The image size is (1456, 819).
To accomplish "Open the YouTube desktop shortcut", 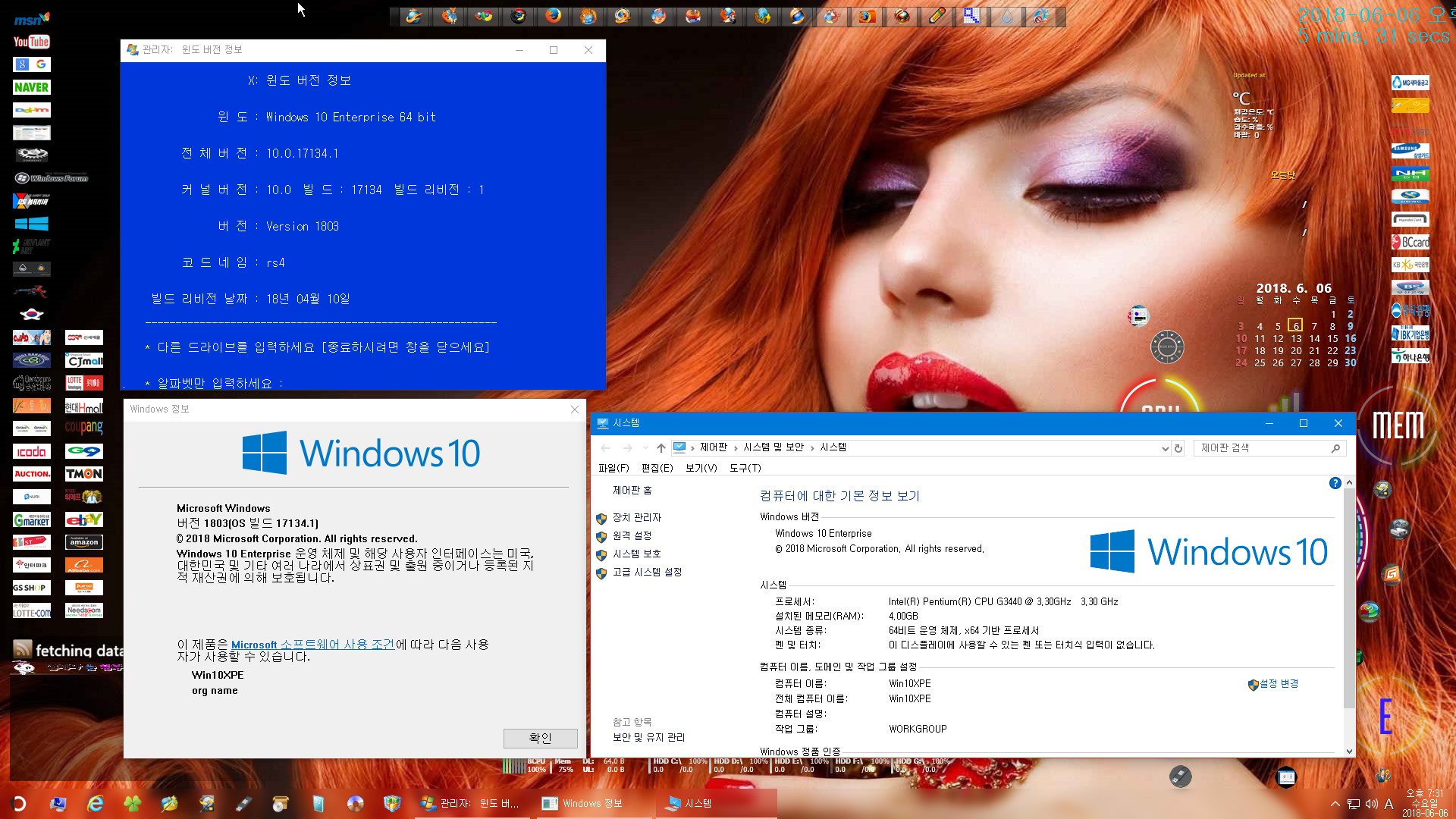I will pos(31,42).
